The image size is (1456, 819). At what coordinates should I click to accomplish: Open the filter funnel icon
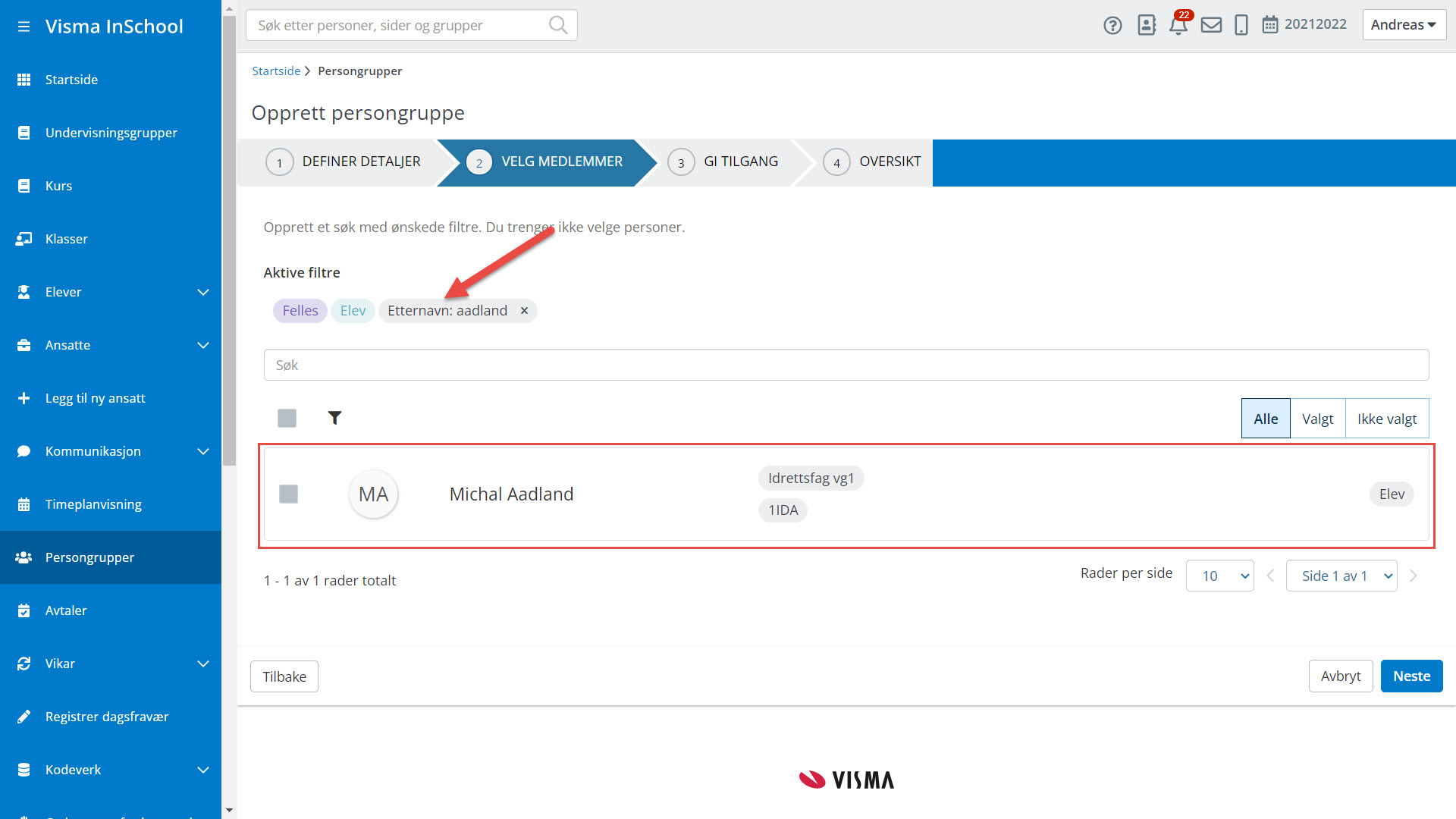334,418
